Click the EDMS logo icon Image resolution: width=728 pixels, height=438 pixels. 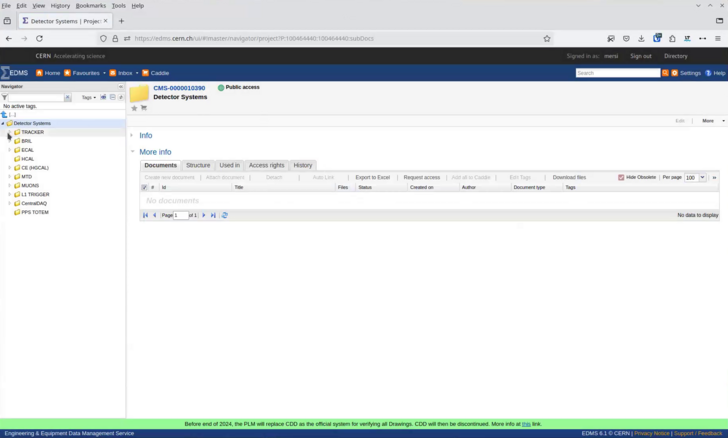pos(5,73)
